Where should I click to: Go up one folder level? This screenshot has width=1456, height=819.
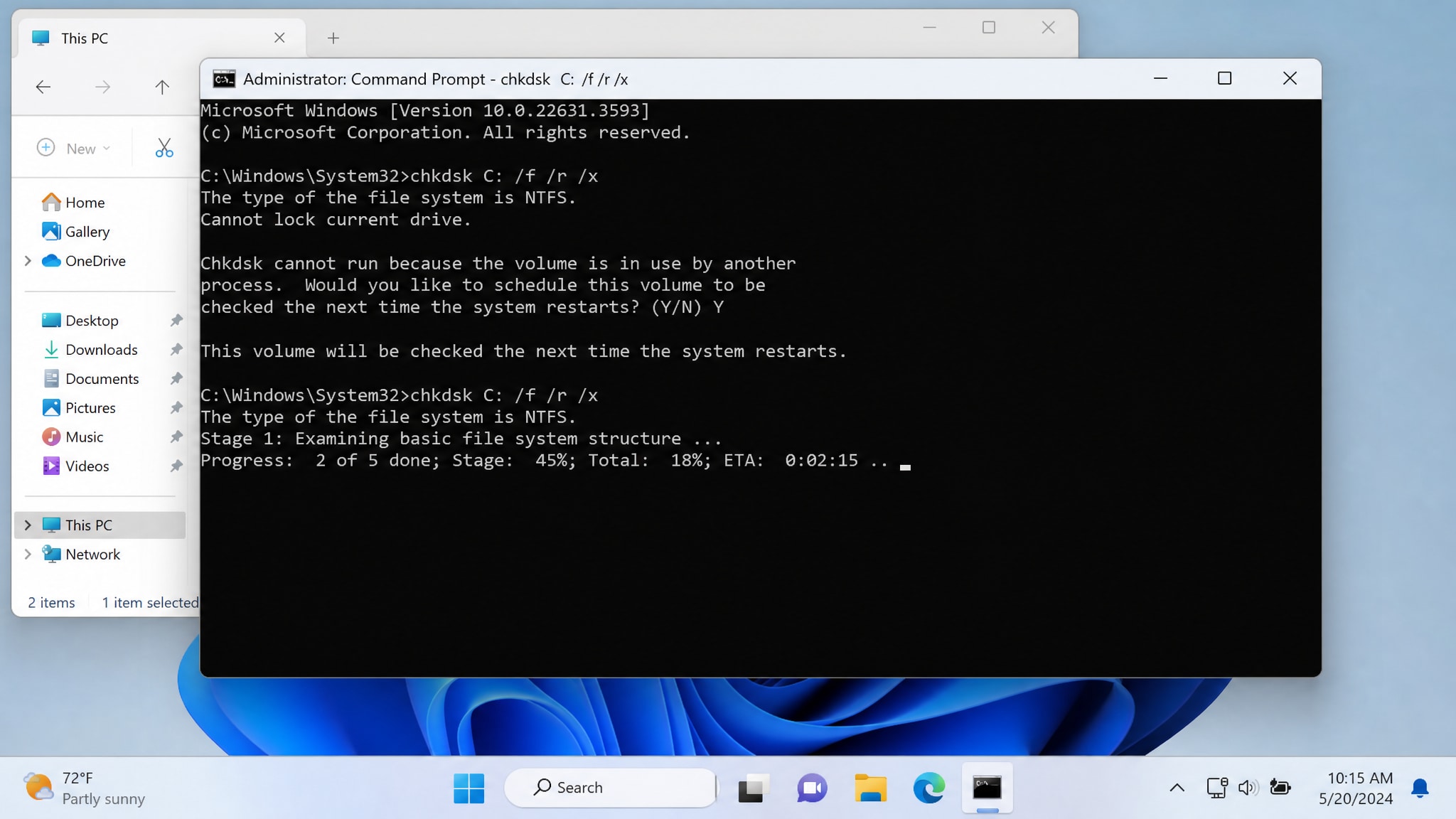coord(162,87)
